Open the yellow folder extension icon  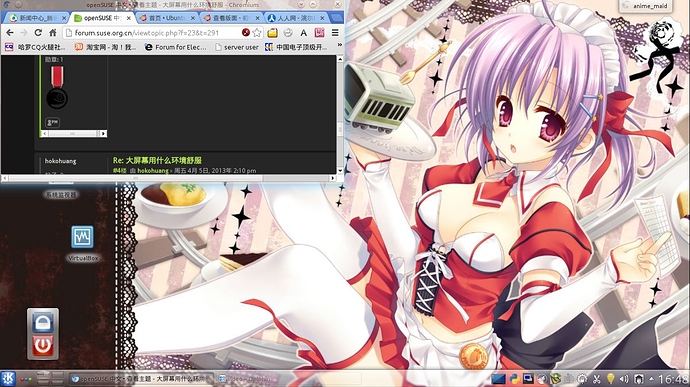coord(272,33)
